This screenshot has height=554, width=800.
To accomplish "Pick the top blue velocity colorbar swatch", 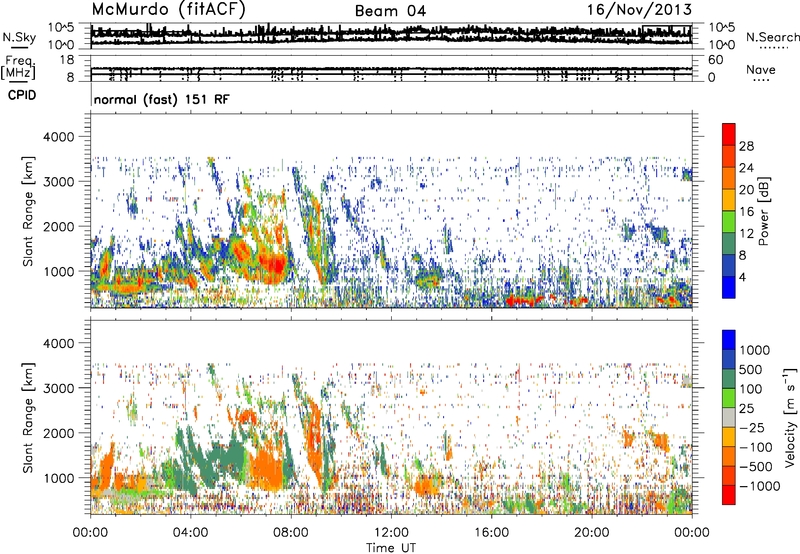I will click(729, 340).
